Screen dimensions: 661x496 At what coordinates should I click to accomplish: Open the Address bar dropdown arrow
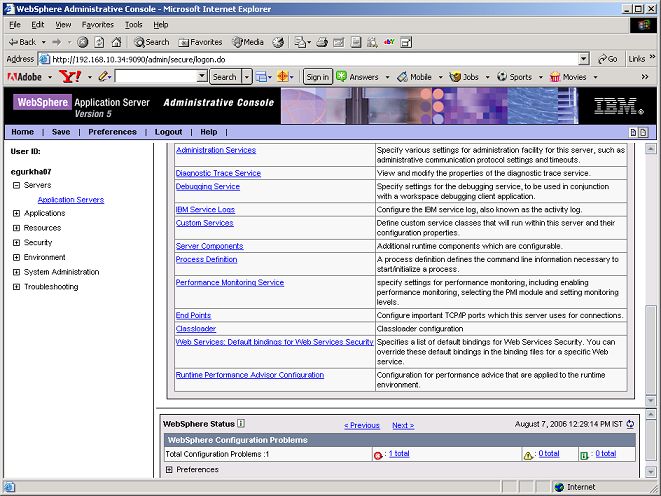pos(583,59)
